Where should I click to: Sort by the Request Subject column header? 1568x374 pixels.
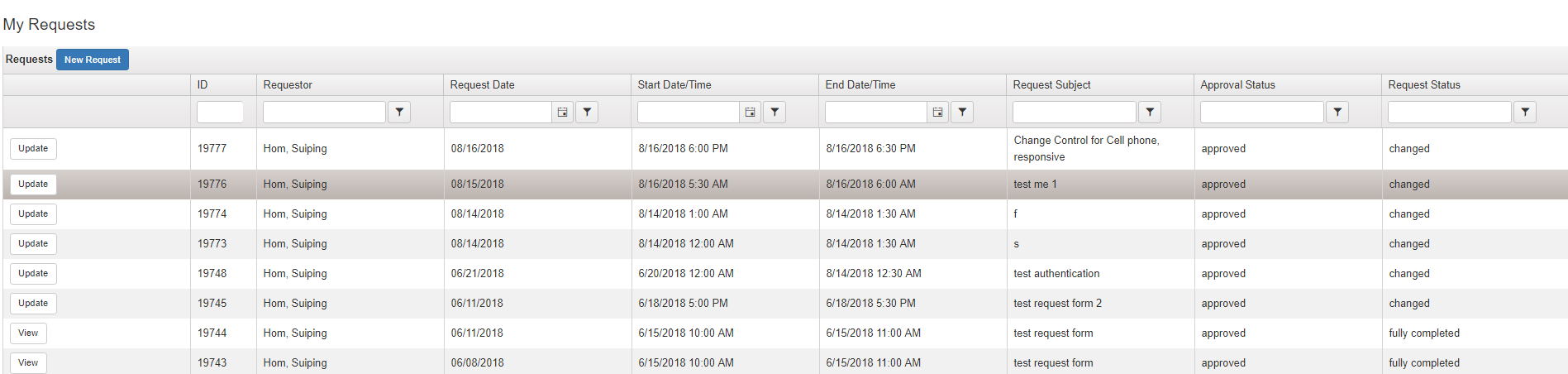(1051, 85)
